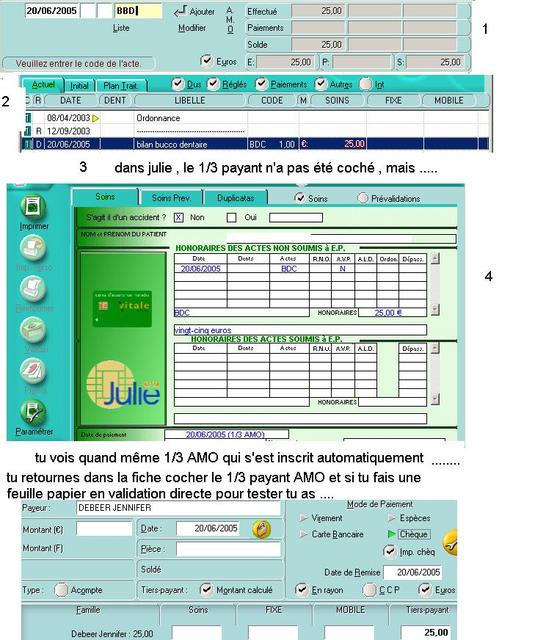Viewport: 535px width, 640px height.
Task: Uncheck the Réglés filter checkbox
Action: click(213, 84)
